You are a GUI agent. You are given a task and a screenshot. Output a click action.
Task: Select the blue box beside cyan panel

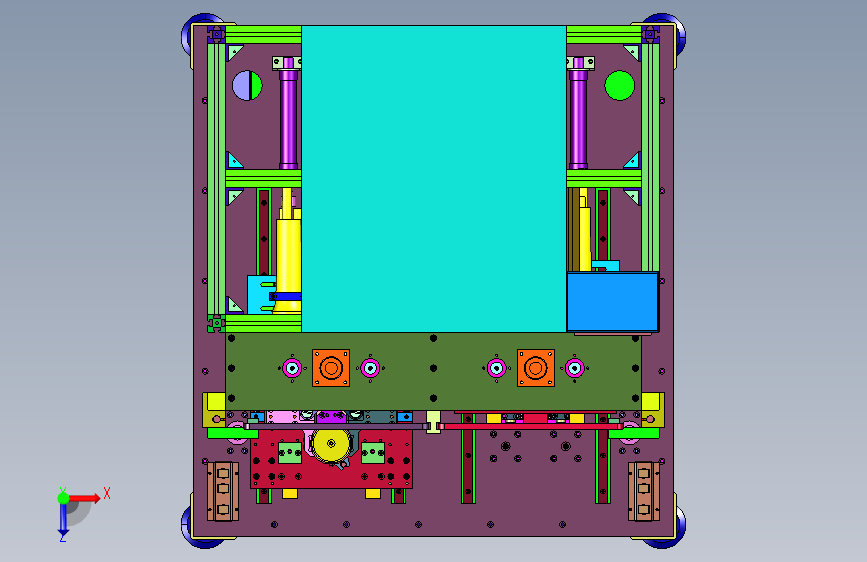[613, 302]
